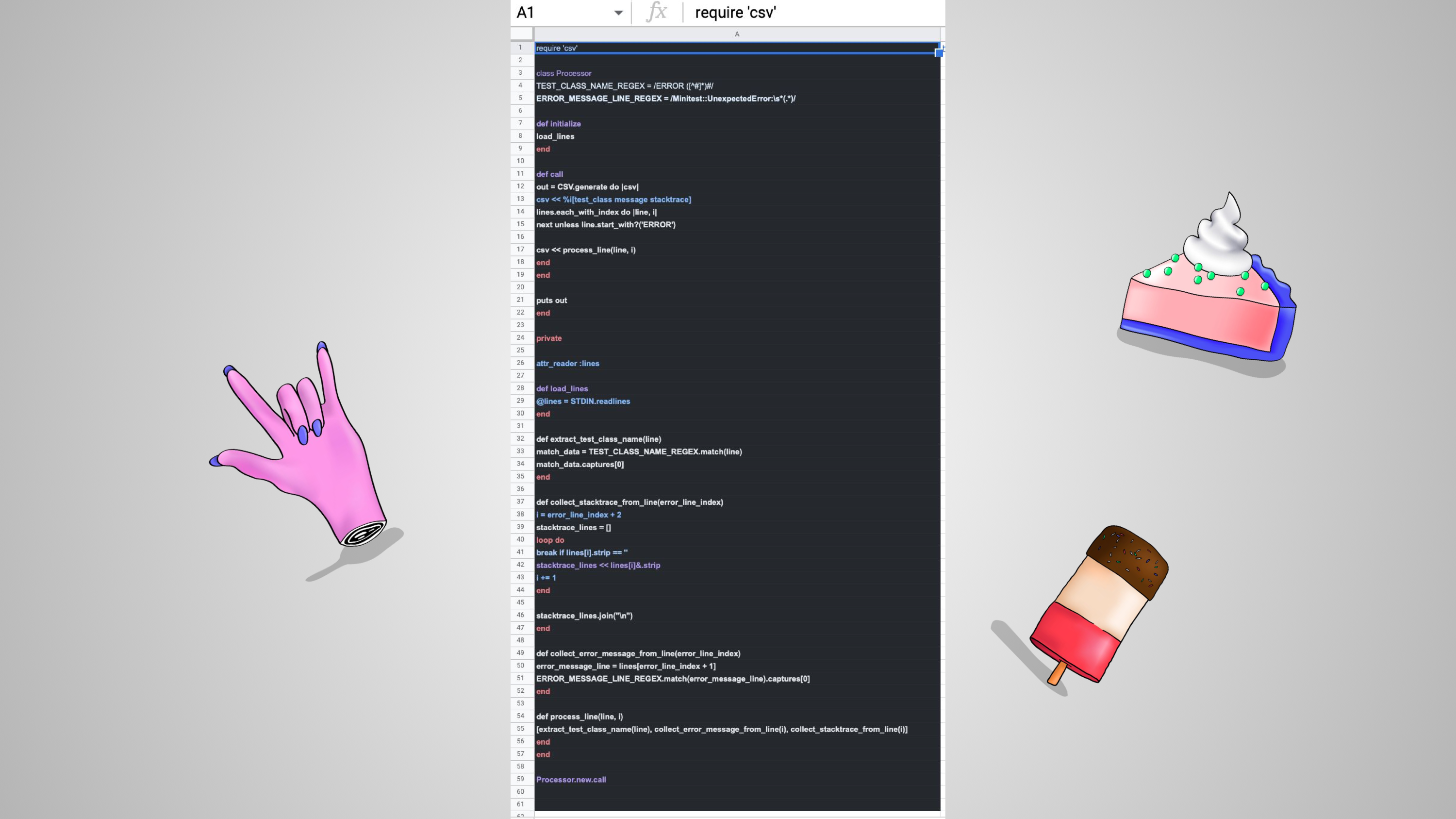Click 'def collect_error_message_from_line(error_line_index)' cell
Screen dimensions: 1456x819
click(737, 653)
